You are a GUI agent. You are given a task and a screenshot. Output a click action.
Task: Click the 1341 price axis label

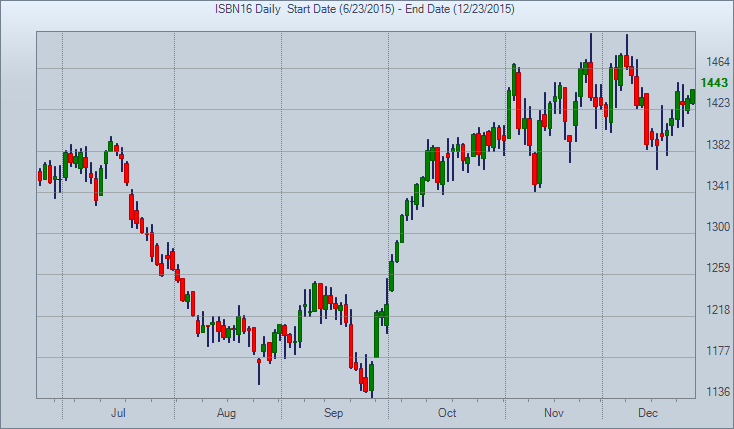[718, 186]
